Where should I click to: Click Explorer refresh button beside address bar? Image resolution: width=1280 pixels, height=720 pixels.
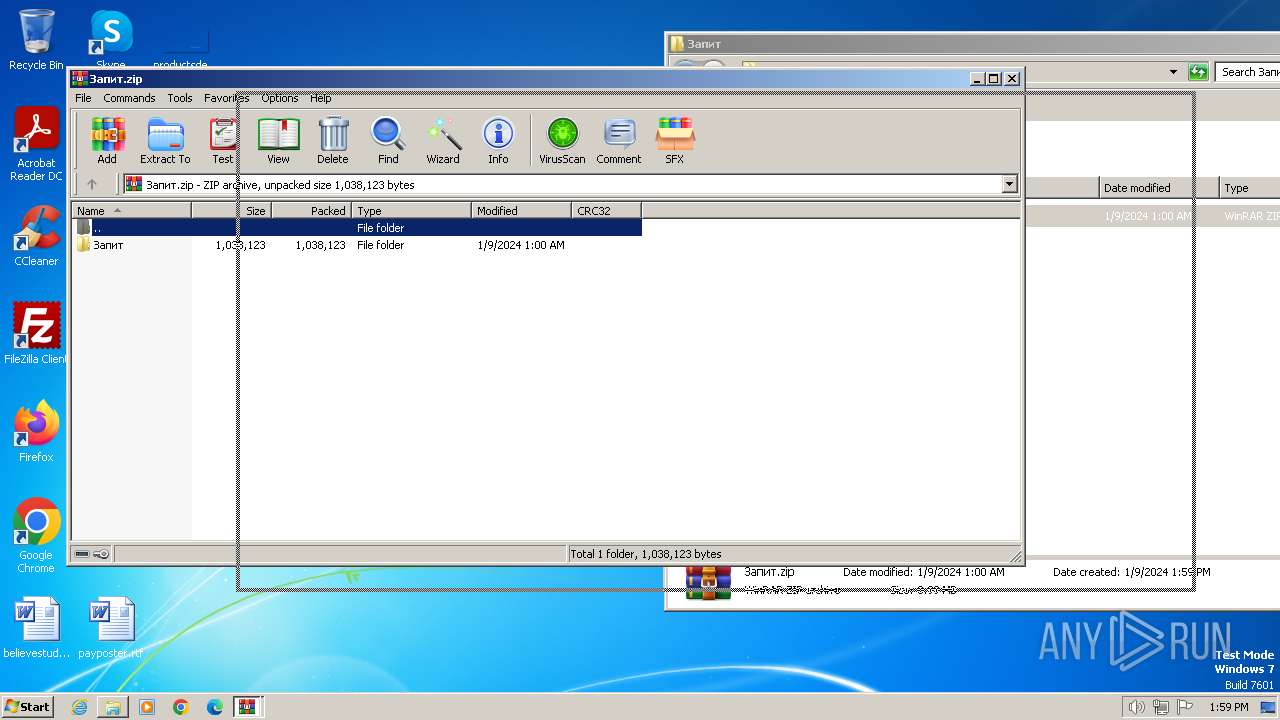[1197, 72]
